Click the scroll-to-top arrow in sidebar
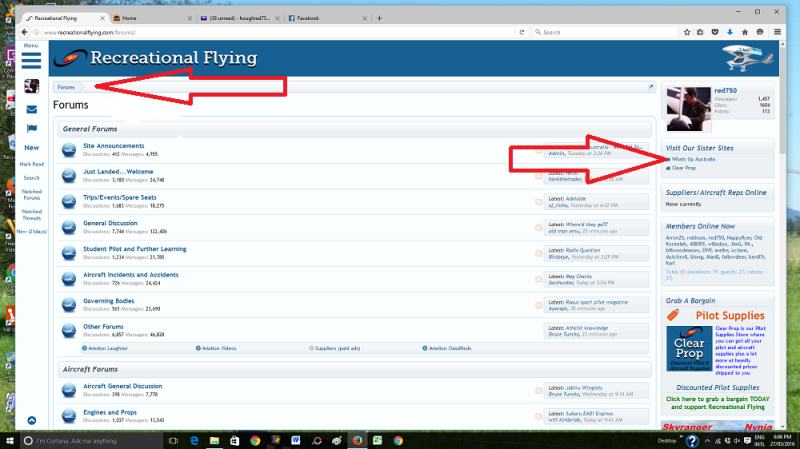This screenshot has width=800, height=449. [x=32, y=420]
